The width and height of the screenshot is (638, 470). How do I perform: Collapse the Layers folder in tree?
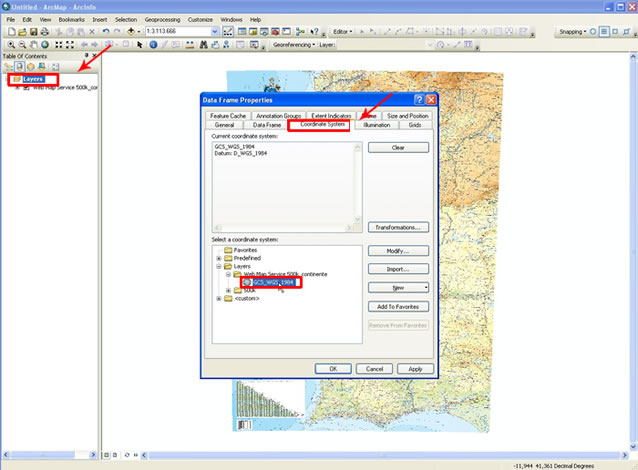point(218,267)
